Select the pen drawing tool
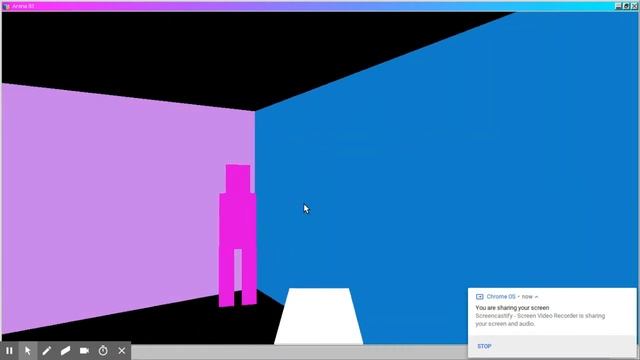Image resolution: width=640 pixels, height=360 pixels. pos(47,351)
